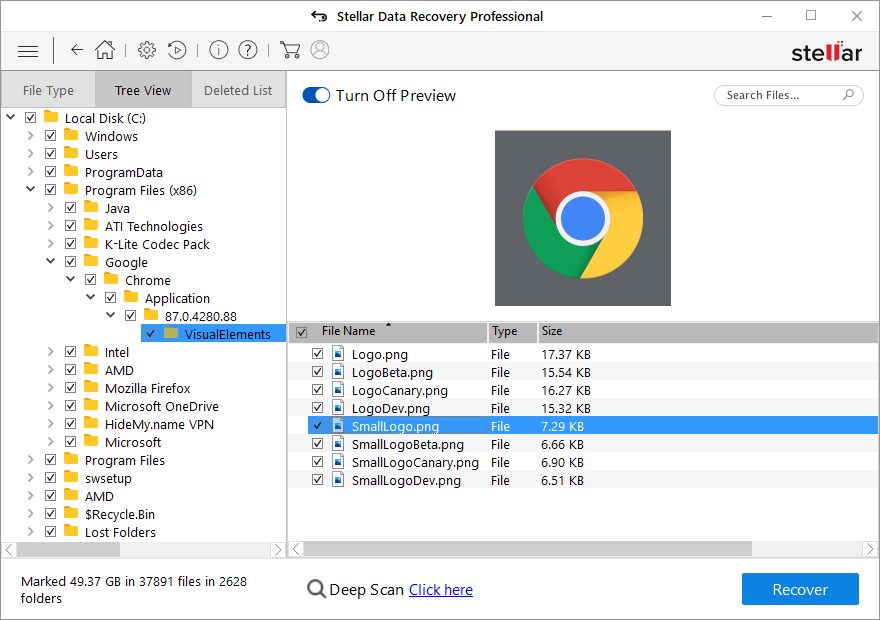Image resolution: width=880 pixels, height=620 pixels.
Task: Collapse the Chrome folder node
Action: 71,279
